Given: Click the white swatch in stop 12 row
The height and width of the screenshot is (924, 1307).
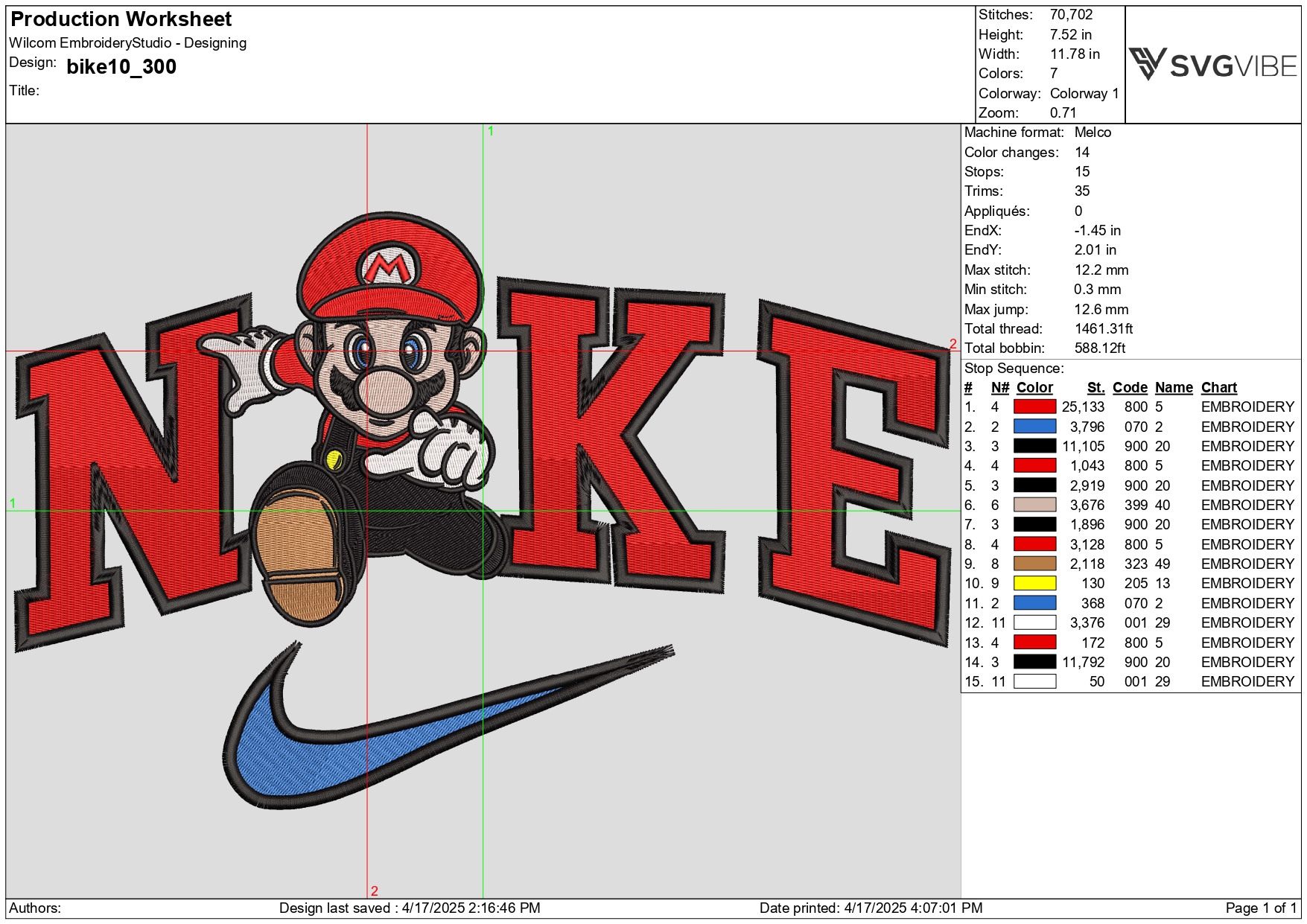Looking at the screenshot, I should tap(1034, 622).
